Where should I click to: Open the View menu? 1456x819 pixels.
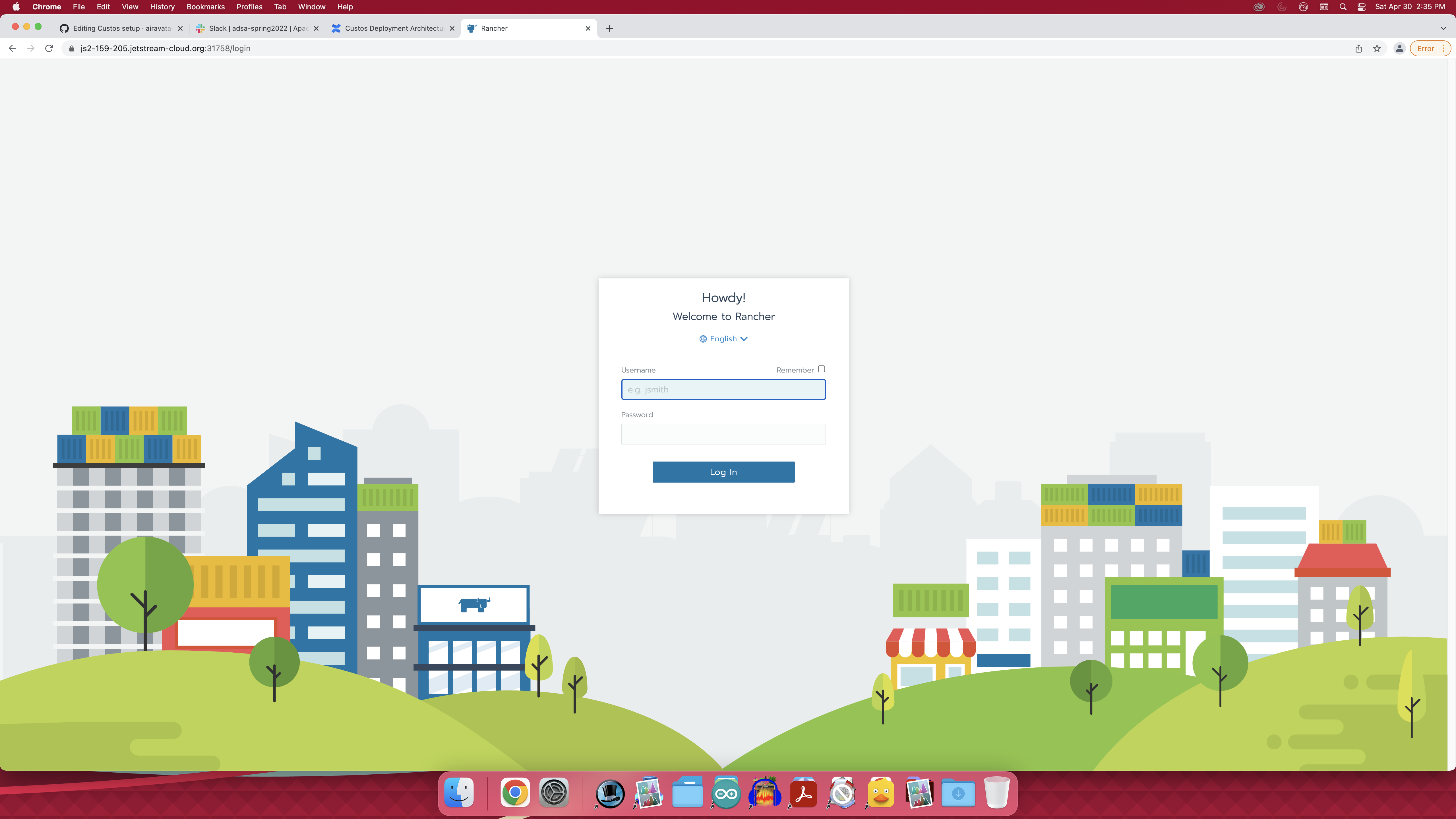pos(130,7)
